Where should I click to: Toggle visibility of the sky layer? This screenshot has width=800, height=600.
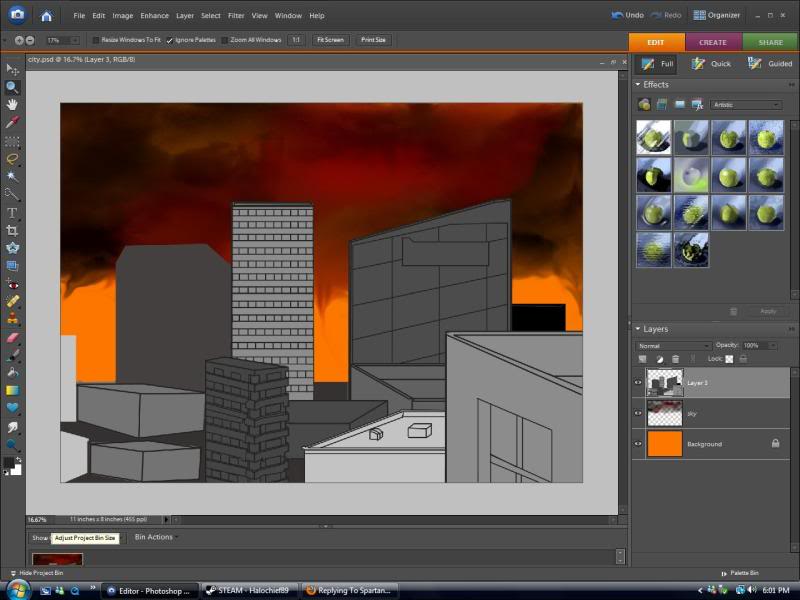[638, 413]
